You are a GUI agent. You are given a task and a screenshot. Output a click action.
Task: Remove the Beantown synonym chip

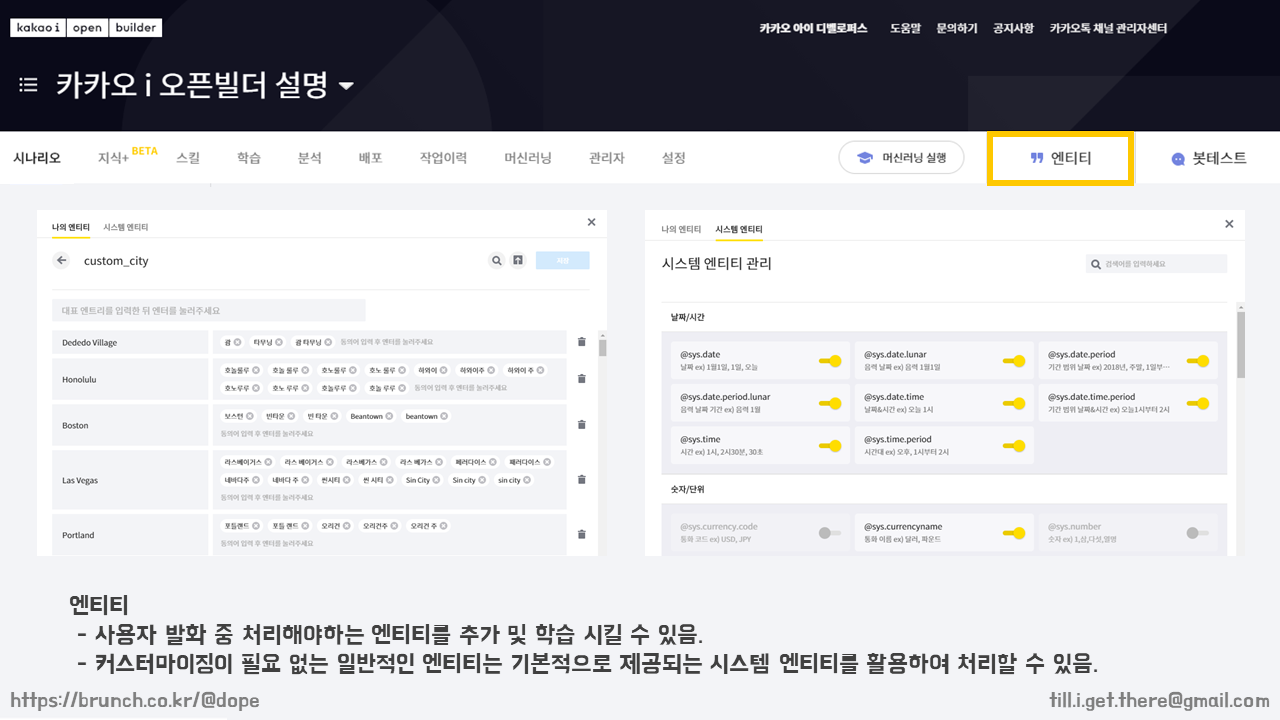[389, 416]
